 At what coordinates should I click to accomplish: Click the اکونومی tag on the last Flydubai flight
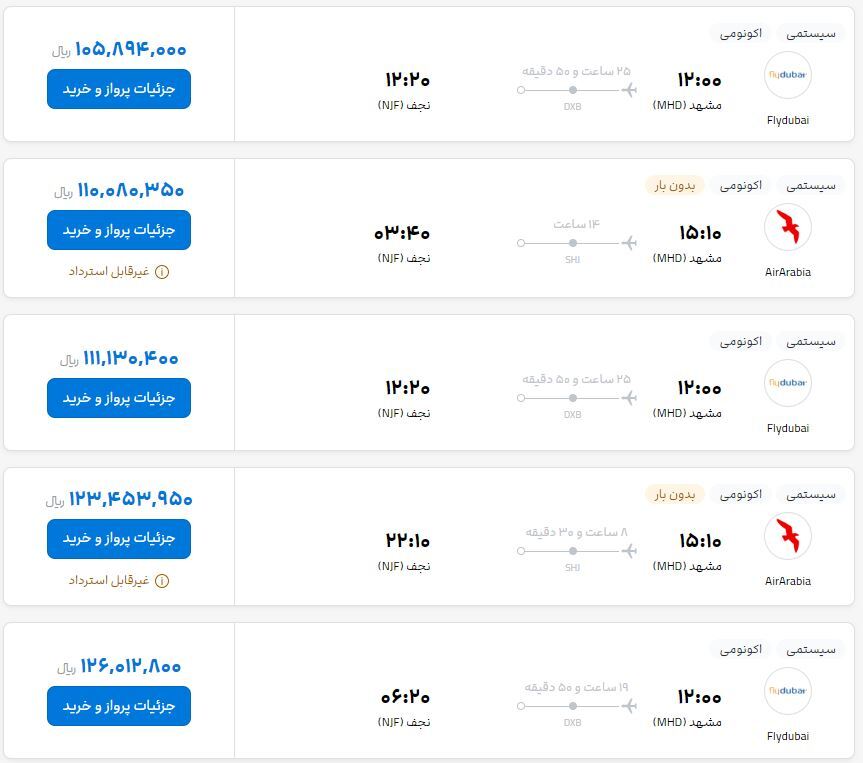[x=740, y=650]
